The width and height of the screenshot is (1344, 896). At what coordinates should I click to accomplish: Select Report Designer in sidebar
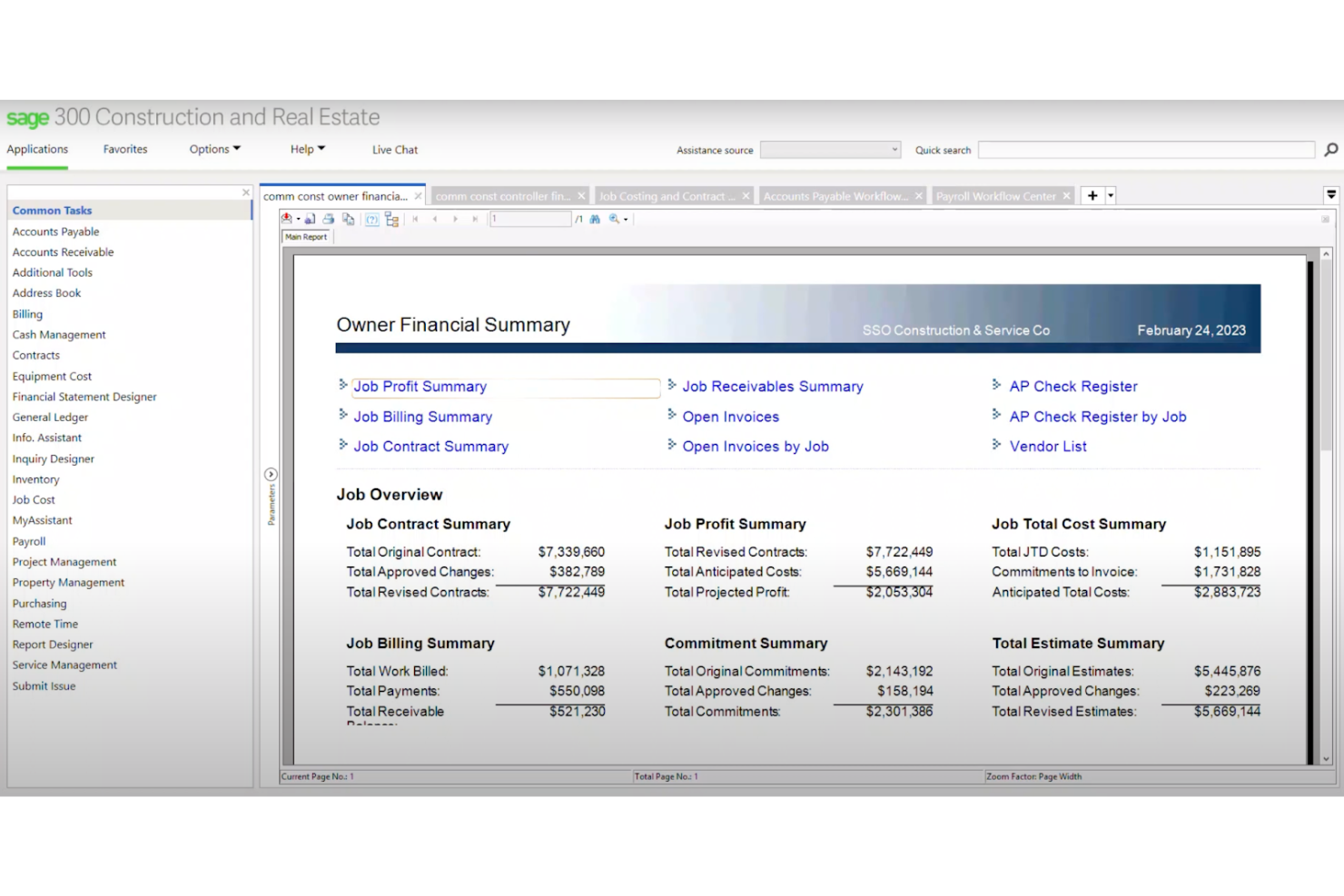(53, 645)
